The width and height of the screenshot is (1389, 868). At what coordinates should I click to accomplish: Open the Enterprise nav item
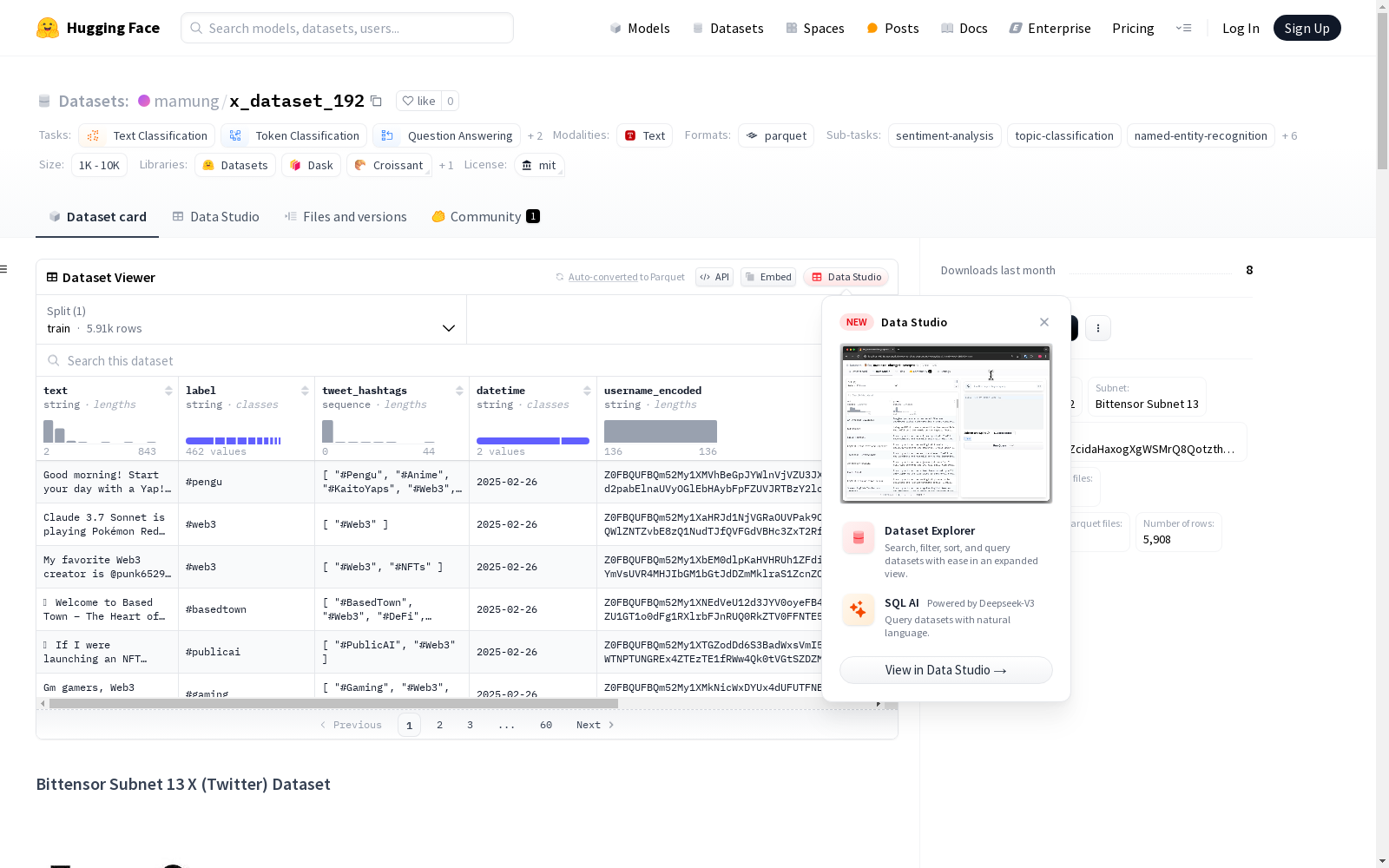(x=1050, y=28)
